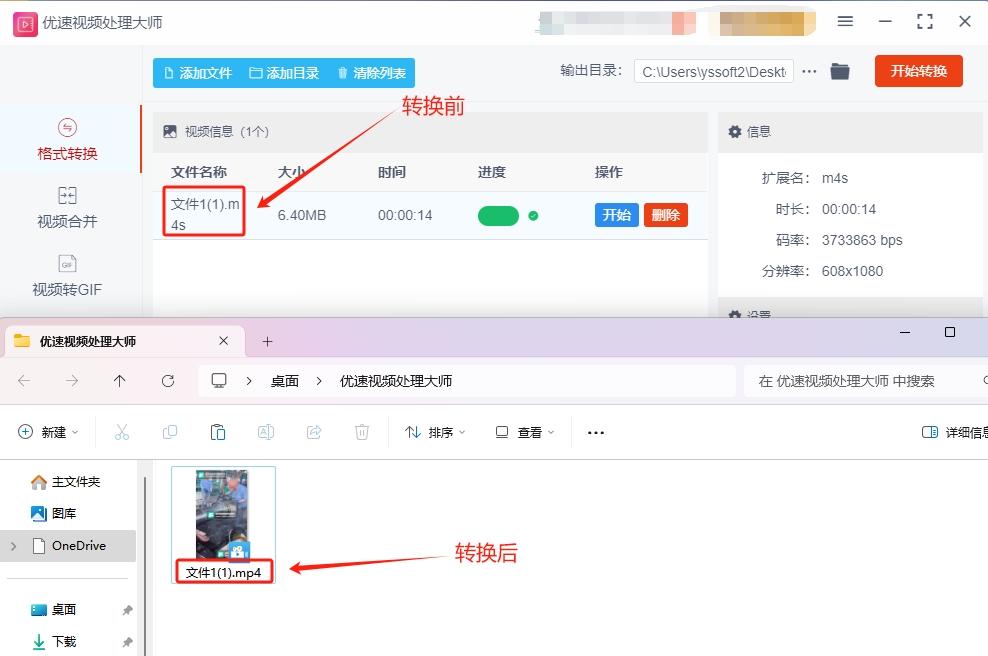Image resolution: width=988 pixels, height=656 pixels.
Task: Delete the file using the 删除 button
Action: coord(665,214)
